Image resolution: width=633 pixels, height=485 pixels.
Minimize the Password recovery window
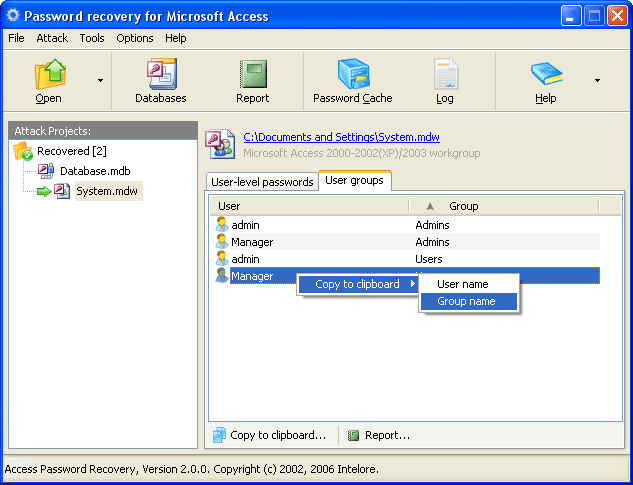[571, 16]
